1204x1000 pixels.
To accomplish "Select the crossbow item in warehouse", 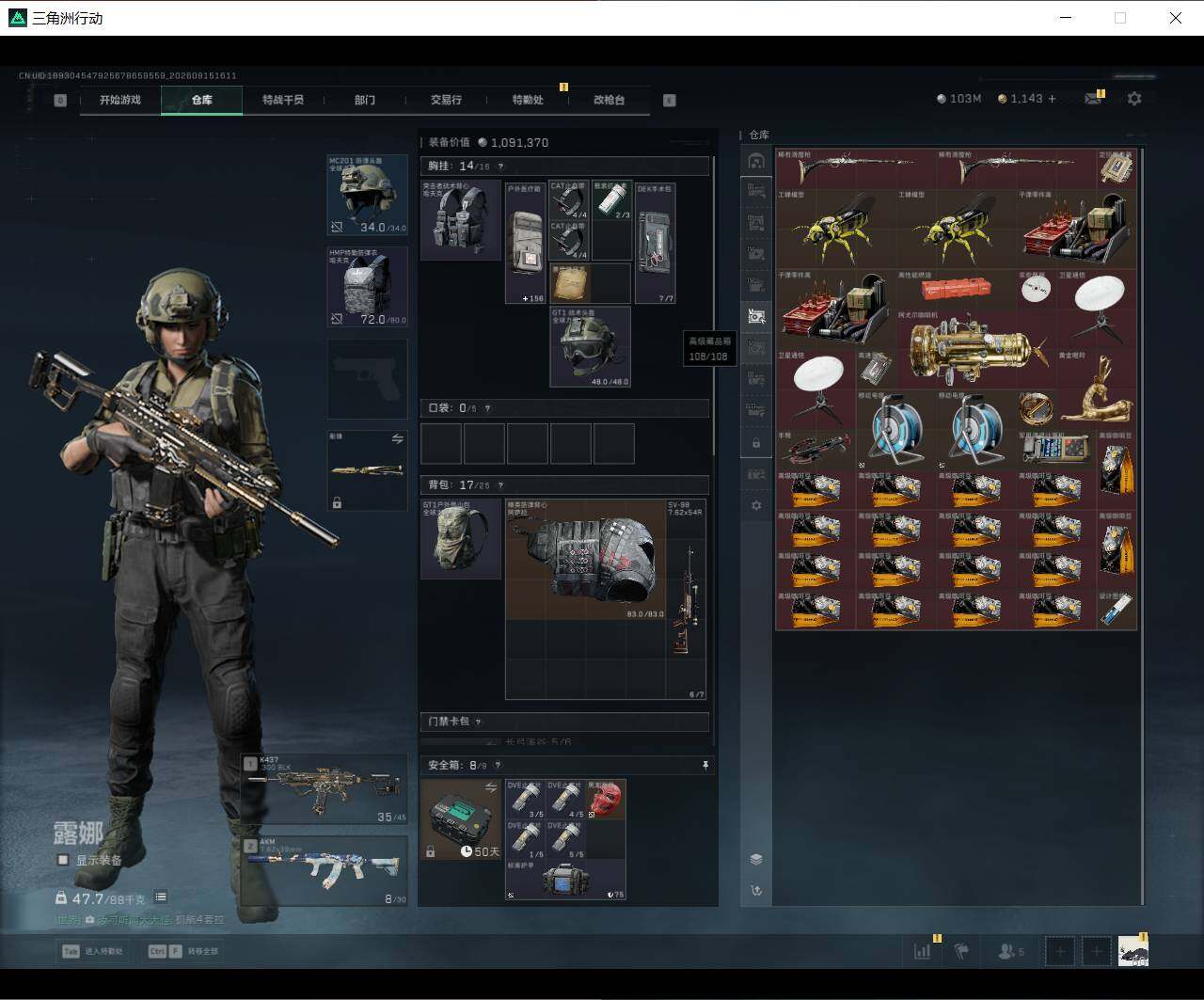I will (x=816, y=450).
